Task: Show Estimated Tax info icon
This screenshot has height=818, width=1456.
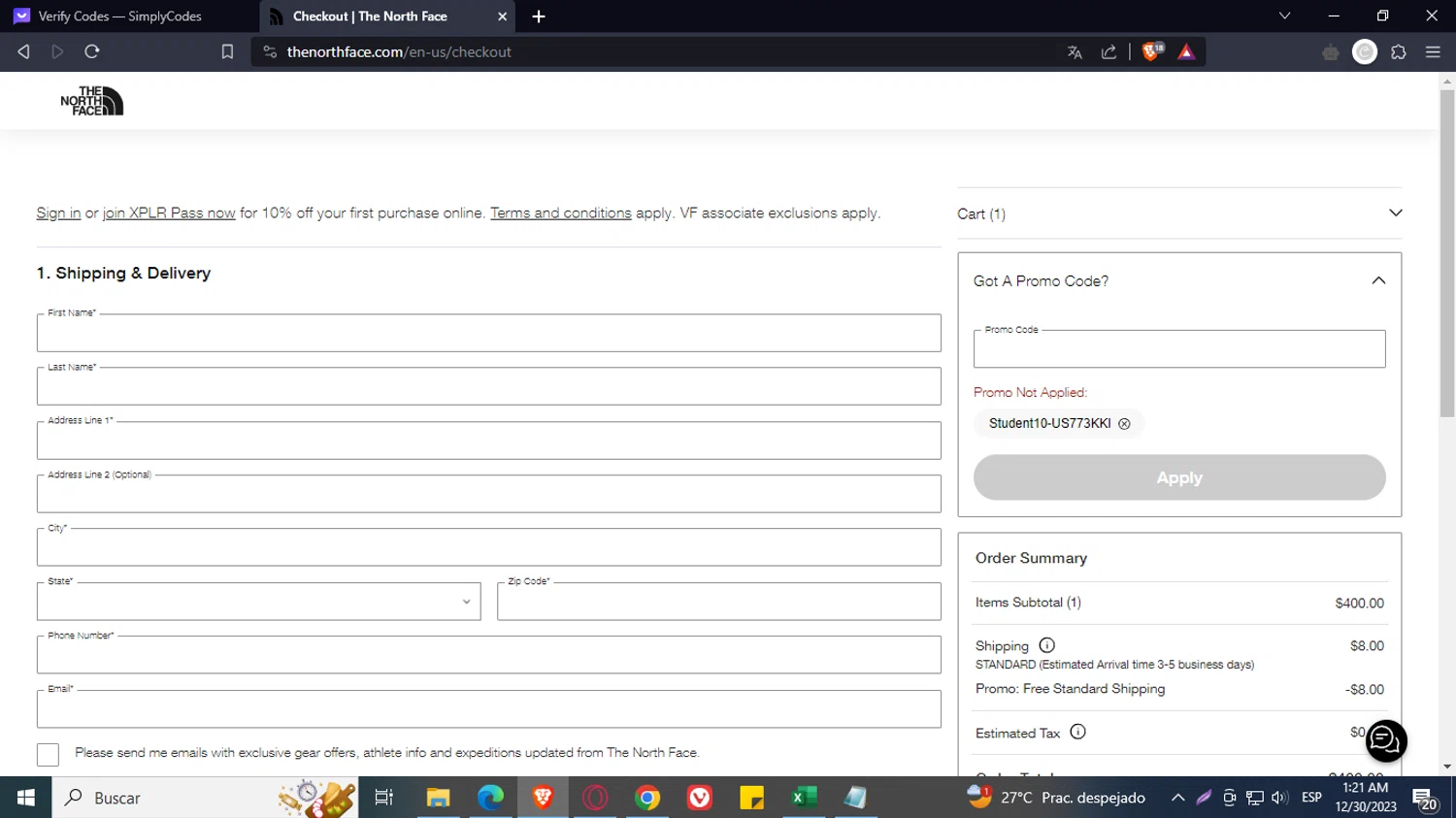Action: [1077, 732]
